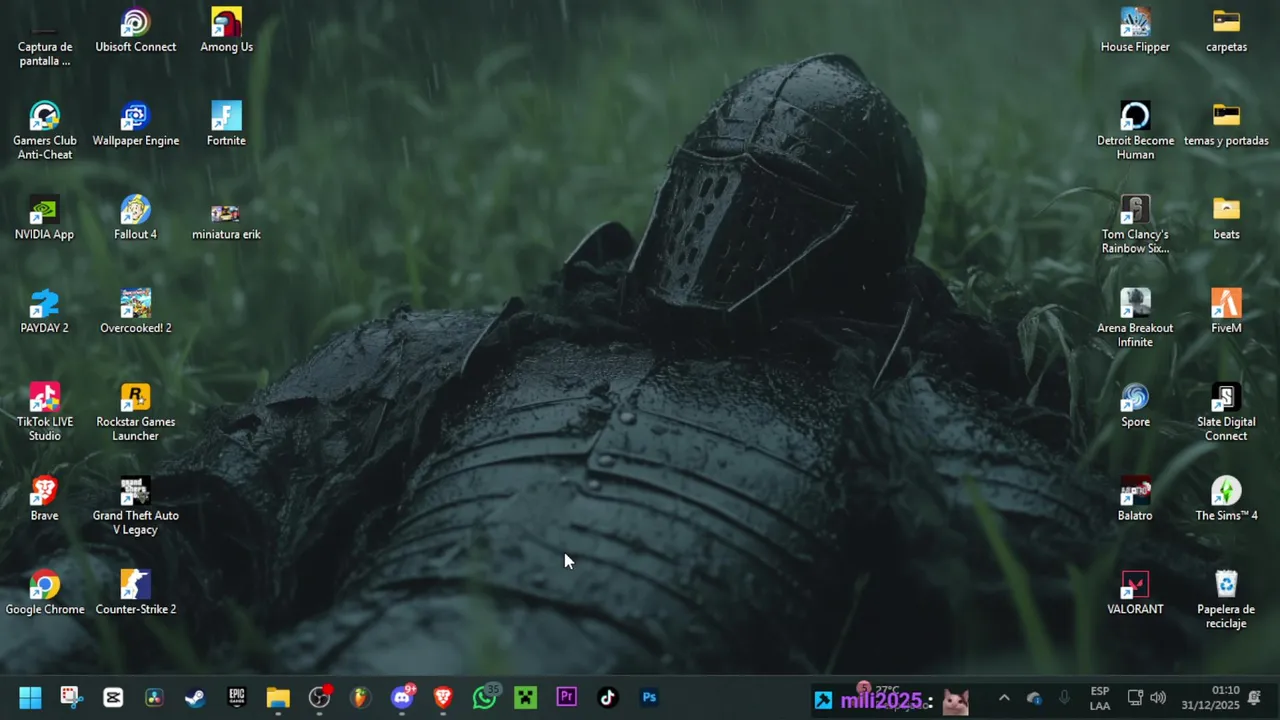Switch to OBS Studio in the taskbar
This screenshot has height=720, width=1280.
[x=319, y=698]
